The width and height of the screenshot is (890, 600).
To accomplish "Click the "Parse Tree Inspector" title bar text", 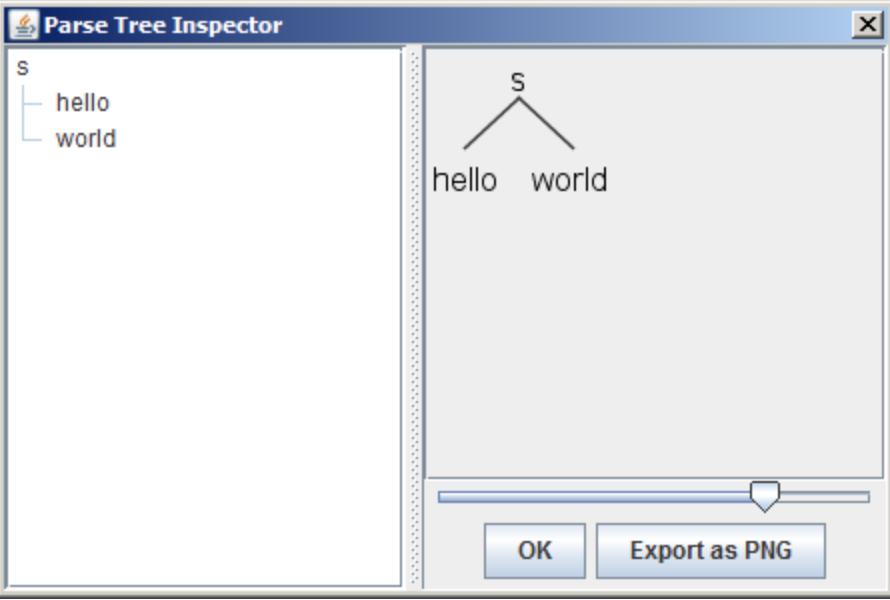I will [163, 25].
